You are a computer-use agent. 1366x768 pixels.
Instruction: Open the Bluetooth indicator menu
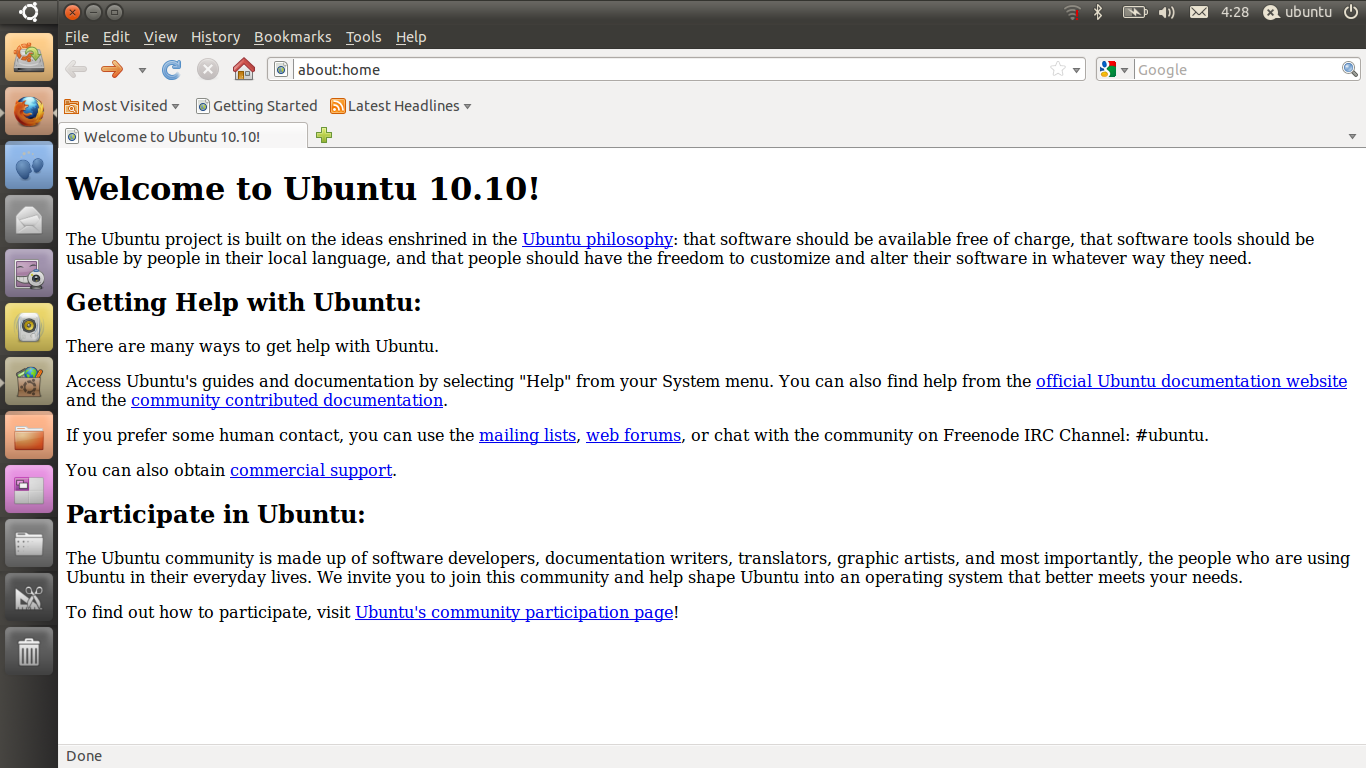(1098, 12)
